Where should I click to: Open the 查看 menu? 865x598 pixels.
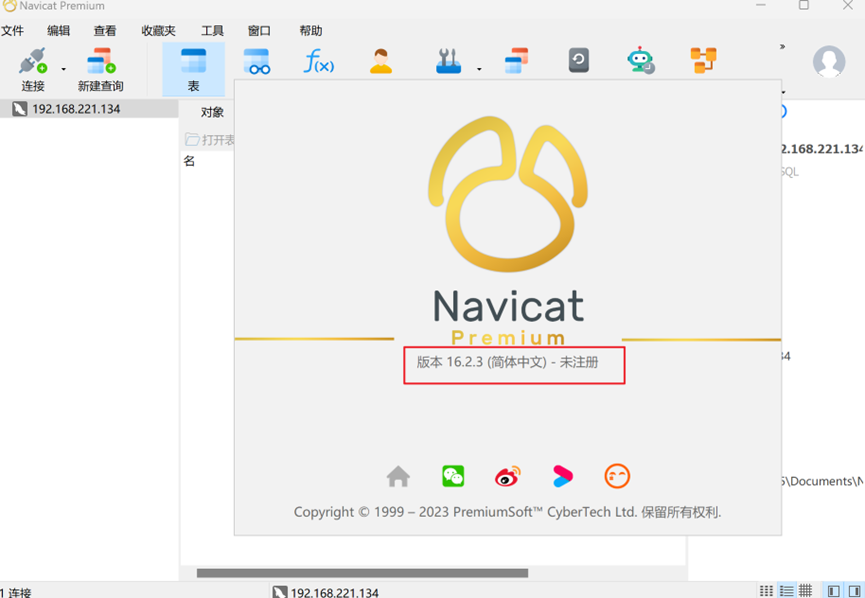[x=105, y=31]
